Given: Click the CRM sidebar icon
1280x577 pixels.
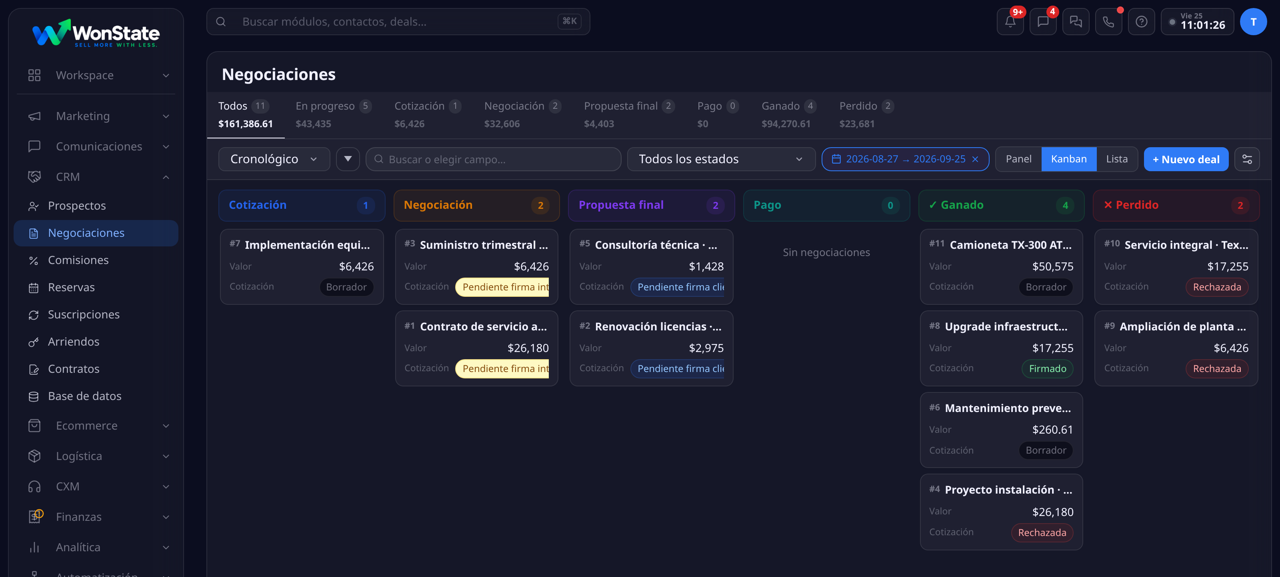Looking at the screenshot, I should (34, 177).
